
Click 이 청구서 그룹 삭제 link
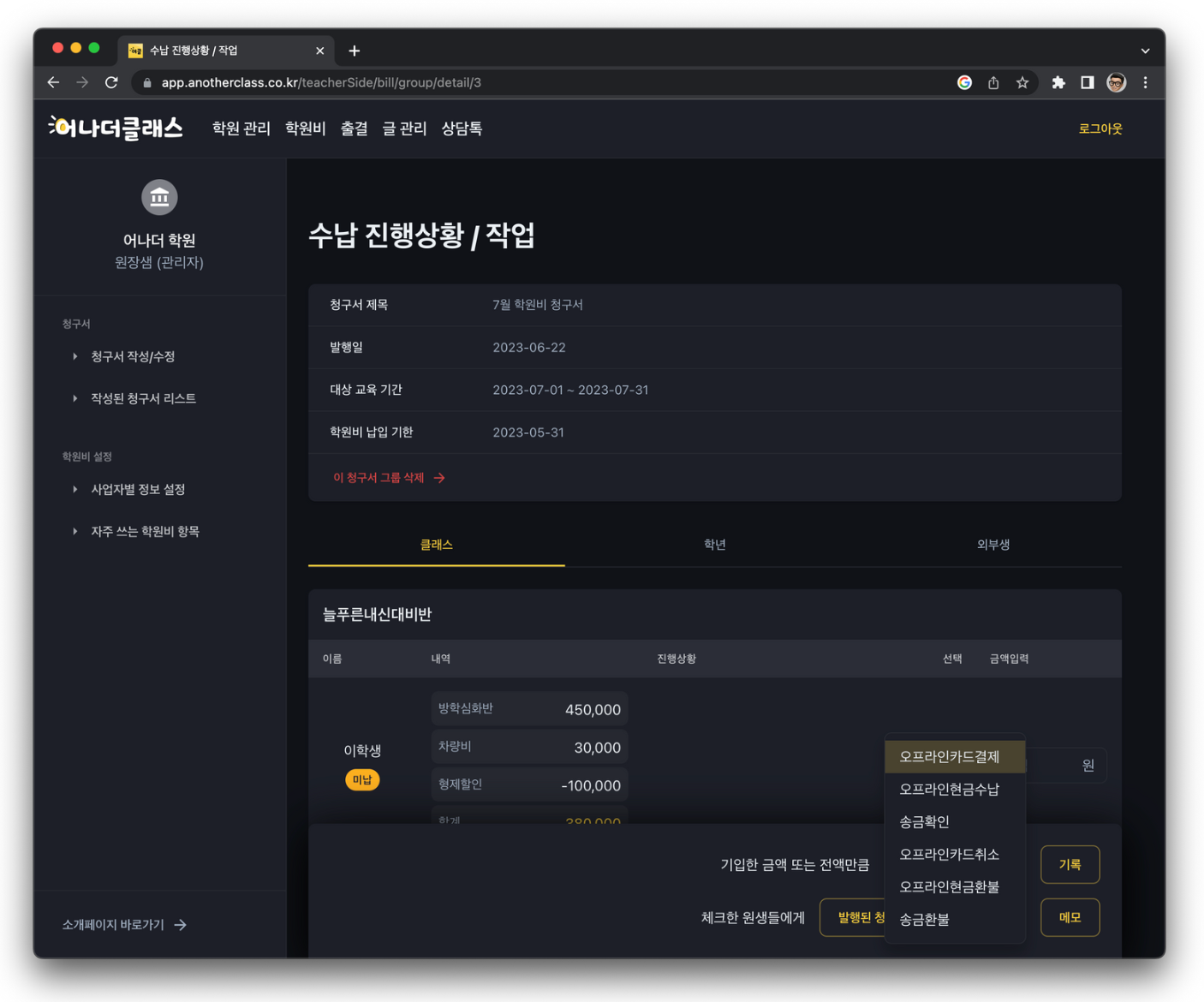coord(389,478)
